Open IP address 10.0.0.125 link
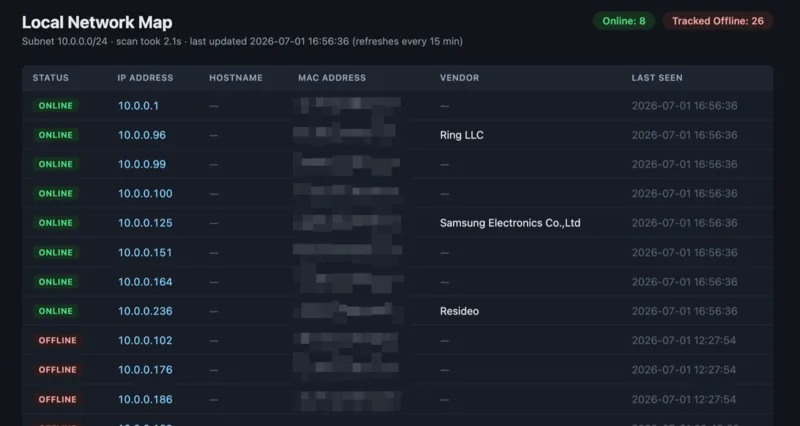The height and width of the screenshot is (426, 800). [x=145, y=223]
